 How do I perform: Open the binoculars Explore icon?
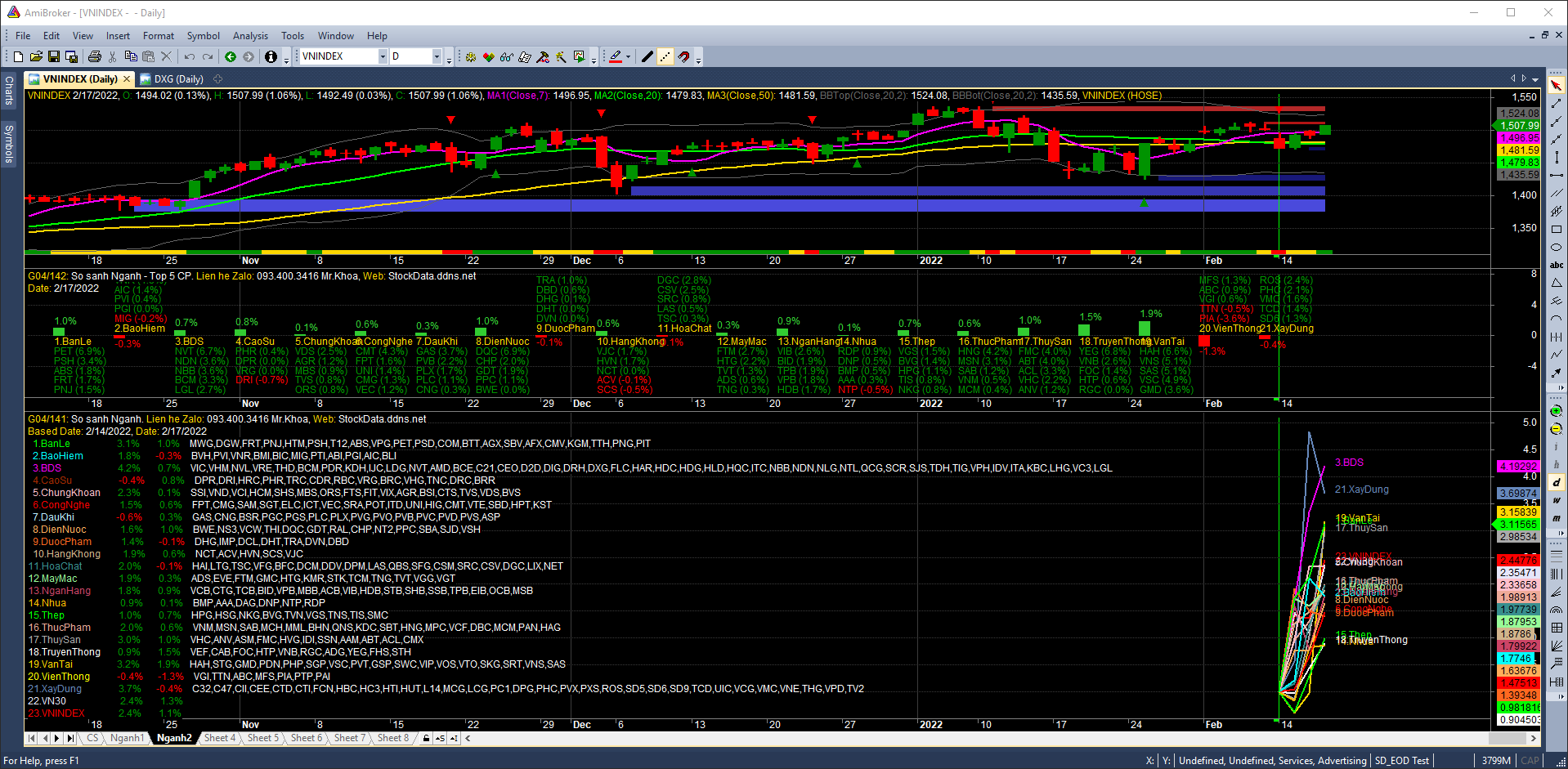coord(507,56)
